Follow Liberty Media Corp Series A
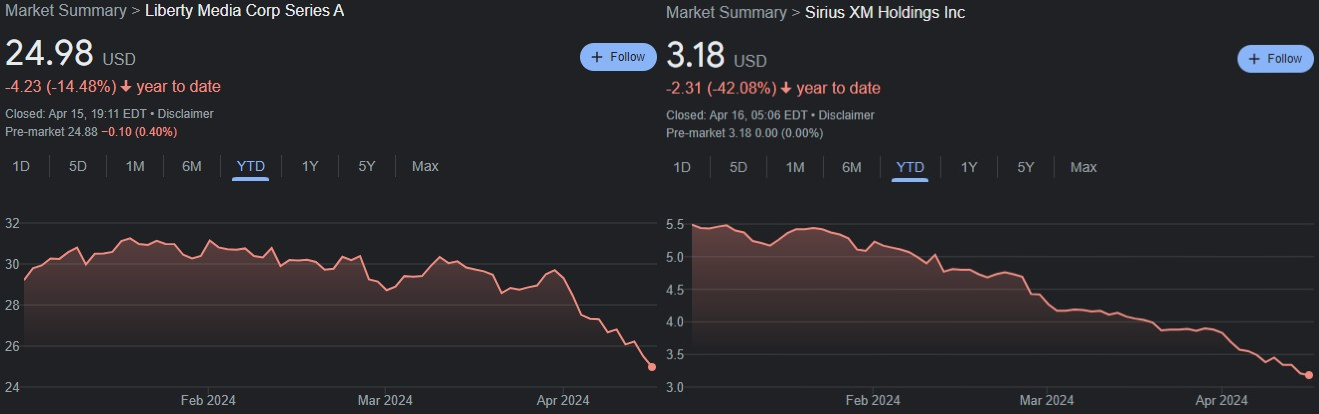The height and width of the screenshot is (414, 1319). [x=618, y=57]
